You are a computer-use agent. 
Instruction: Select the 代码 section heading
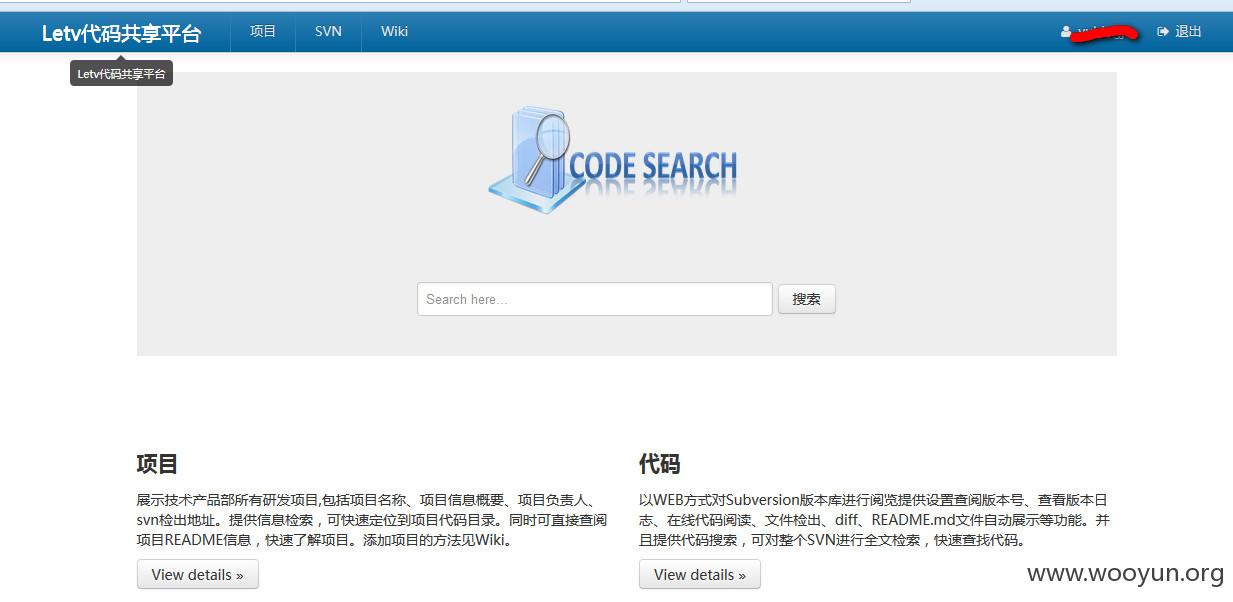tap(659, 464)
